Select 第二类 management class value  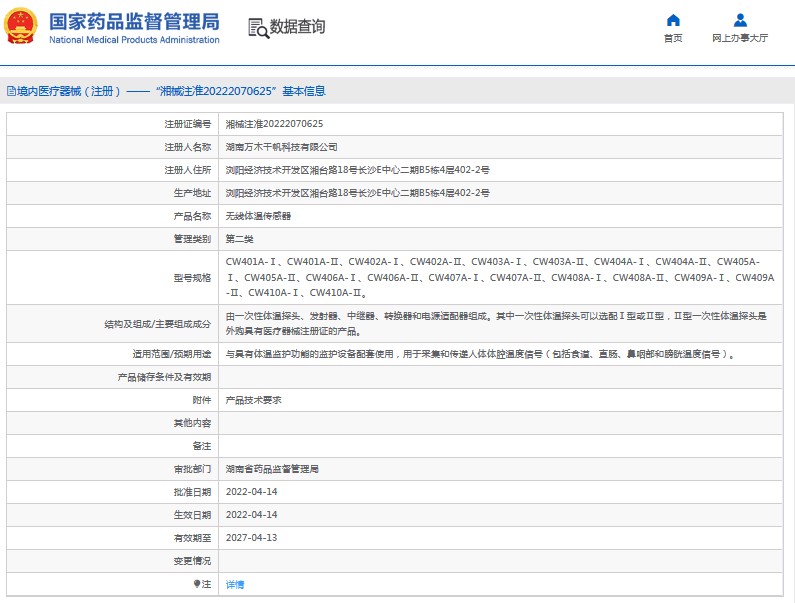239,239
